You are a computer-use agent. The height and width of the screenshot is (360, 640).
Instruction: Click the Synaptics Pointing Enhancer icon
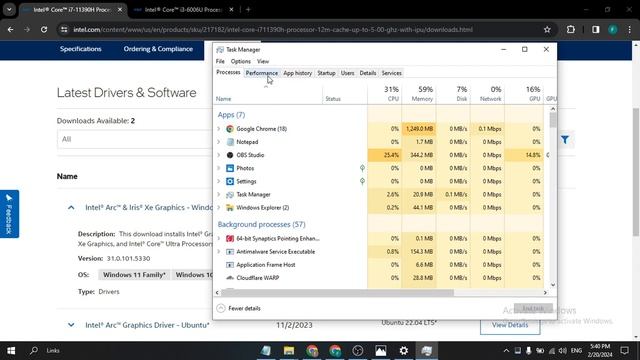coord(230,238)
